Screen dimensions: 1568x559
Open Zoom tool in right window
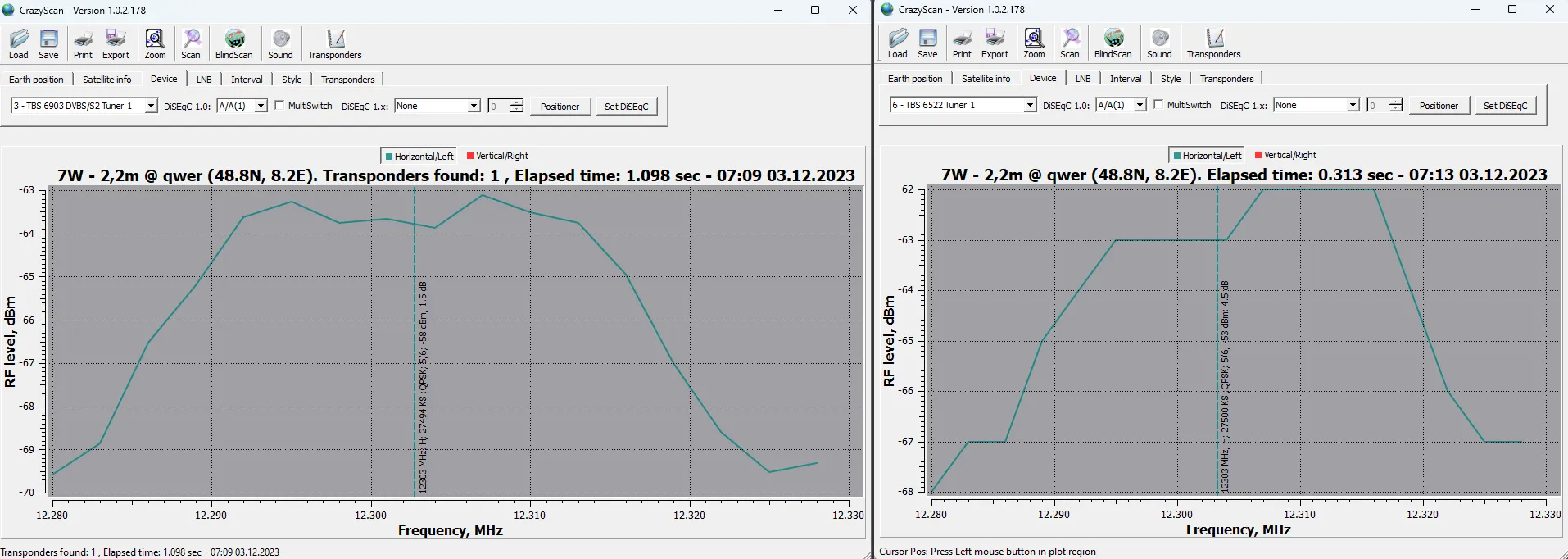click(x=1034, y=43)
